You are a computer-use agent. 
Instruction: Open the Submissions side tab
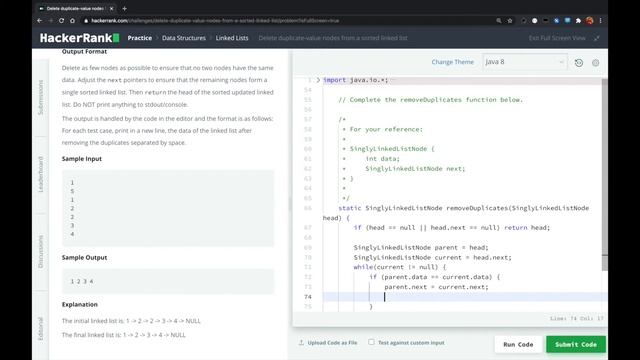click(x=40, y=97)
